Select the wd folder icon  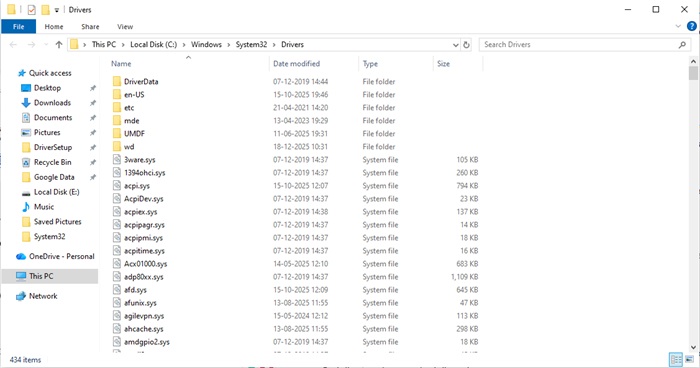coord(117,146)
